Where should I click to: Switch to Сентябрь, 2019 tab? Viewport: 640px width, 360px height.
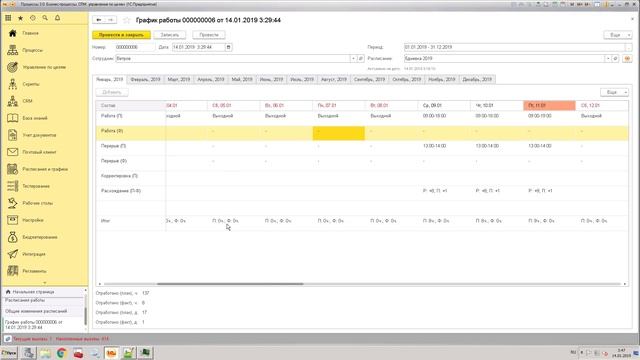369,80
